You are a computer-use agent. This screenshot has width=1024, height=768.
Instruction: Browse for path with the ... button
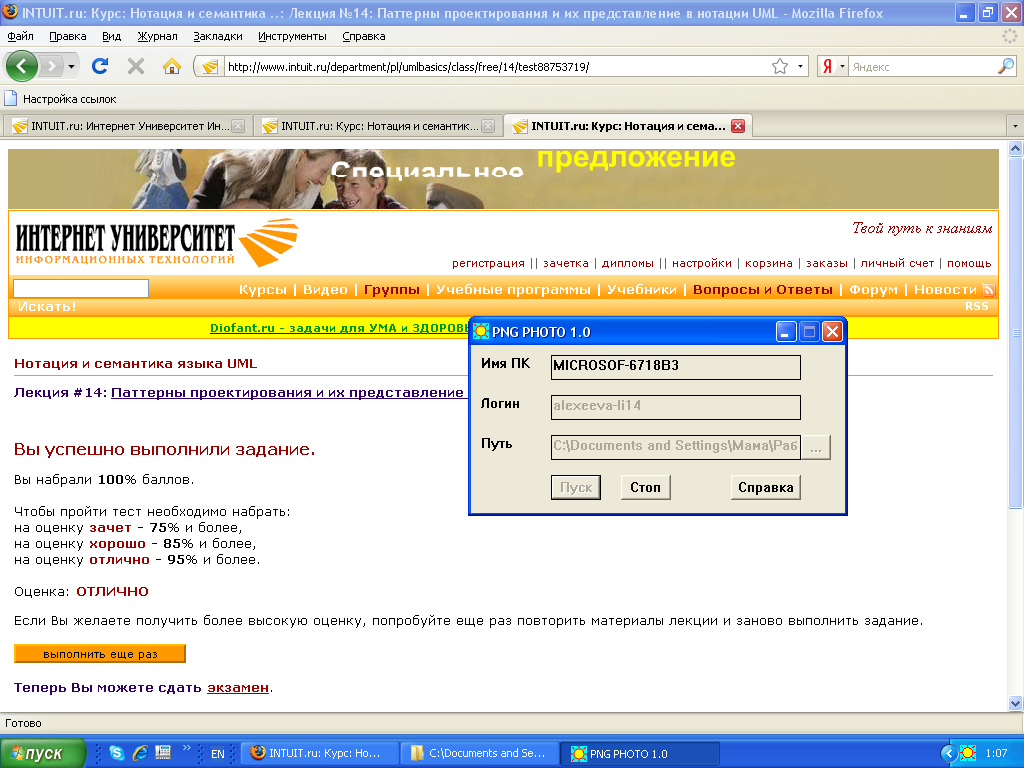coord(816,447)
